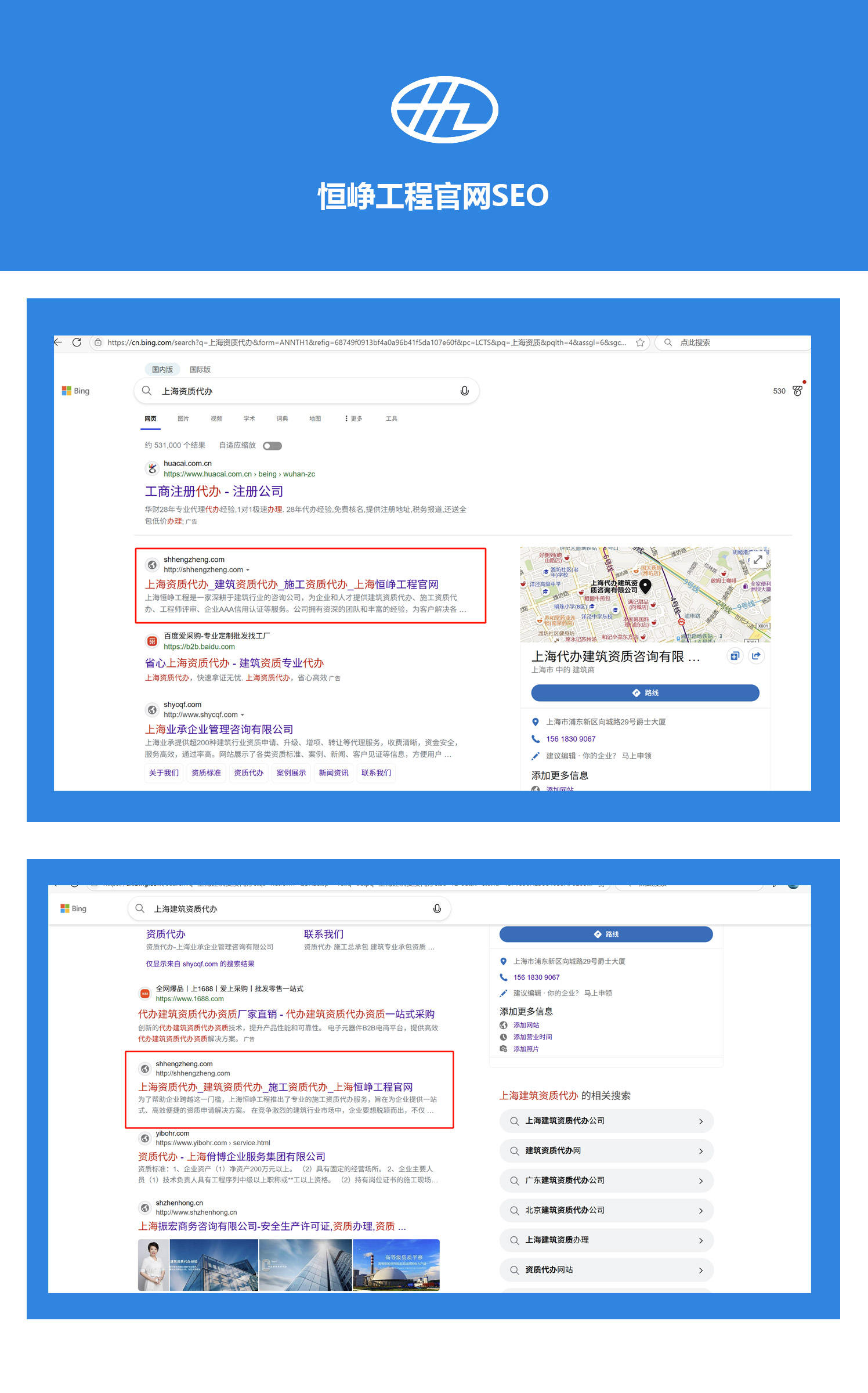Click the Microsoft Rewards icon next to 530

(798, 391)
